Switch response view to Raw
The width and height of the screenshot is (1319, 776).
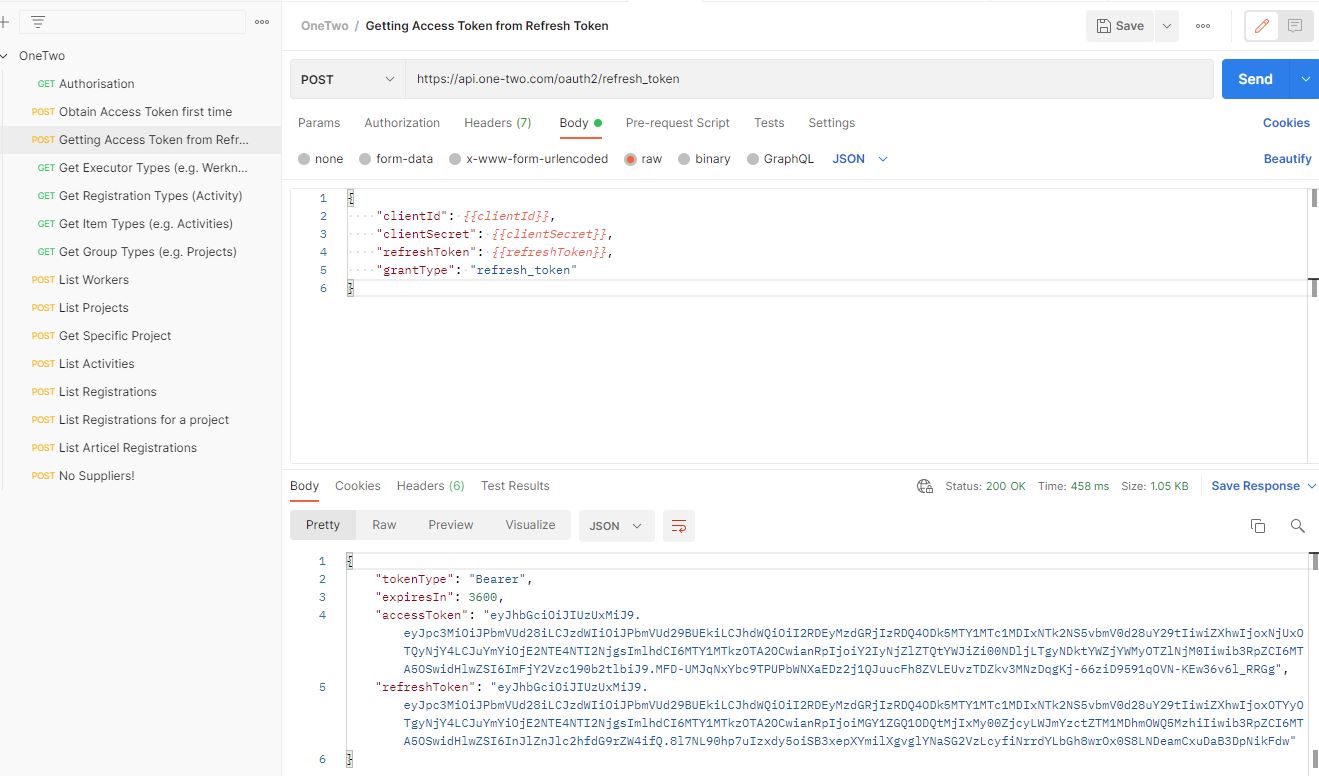[x=384, y=525]
